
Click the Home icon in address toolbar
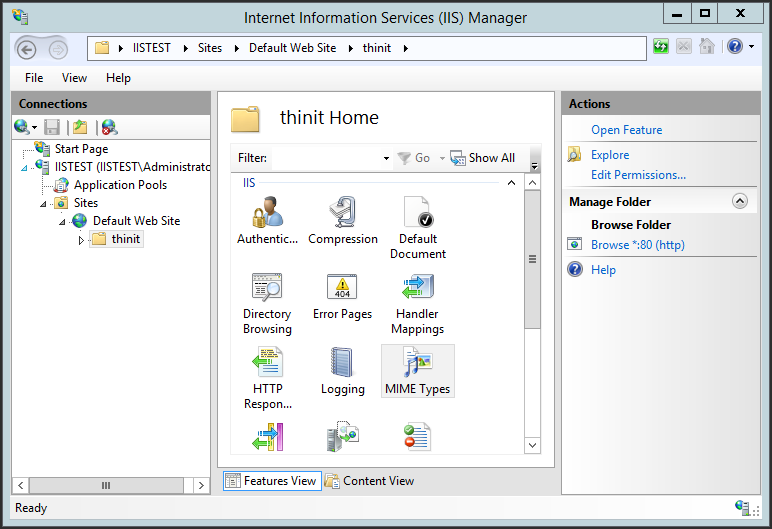pos(707,47)
